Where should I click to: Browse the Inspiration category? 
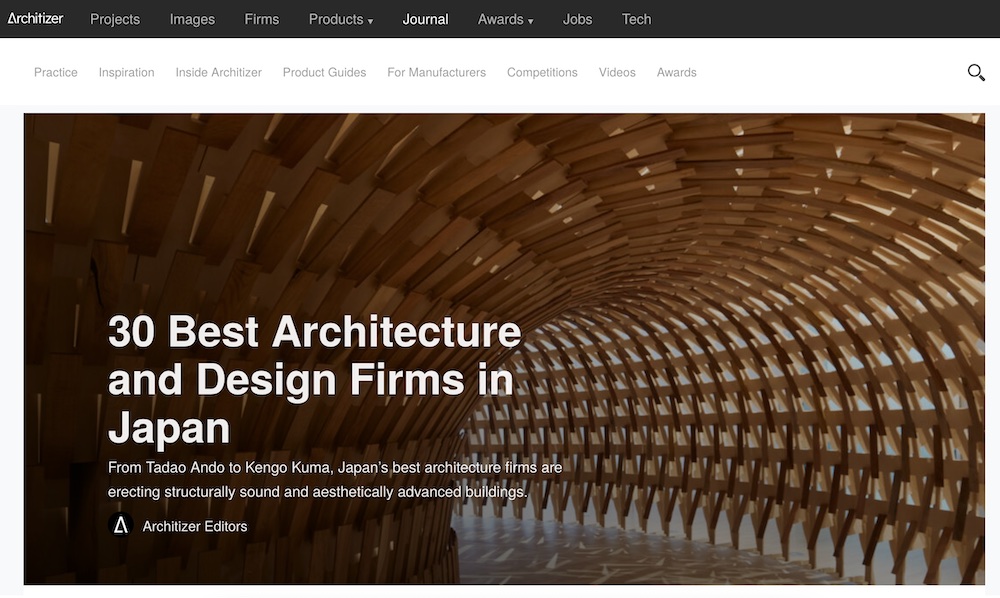coord(126,73)
